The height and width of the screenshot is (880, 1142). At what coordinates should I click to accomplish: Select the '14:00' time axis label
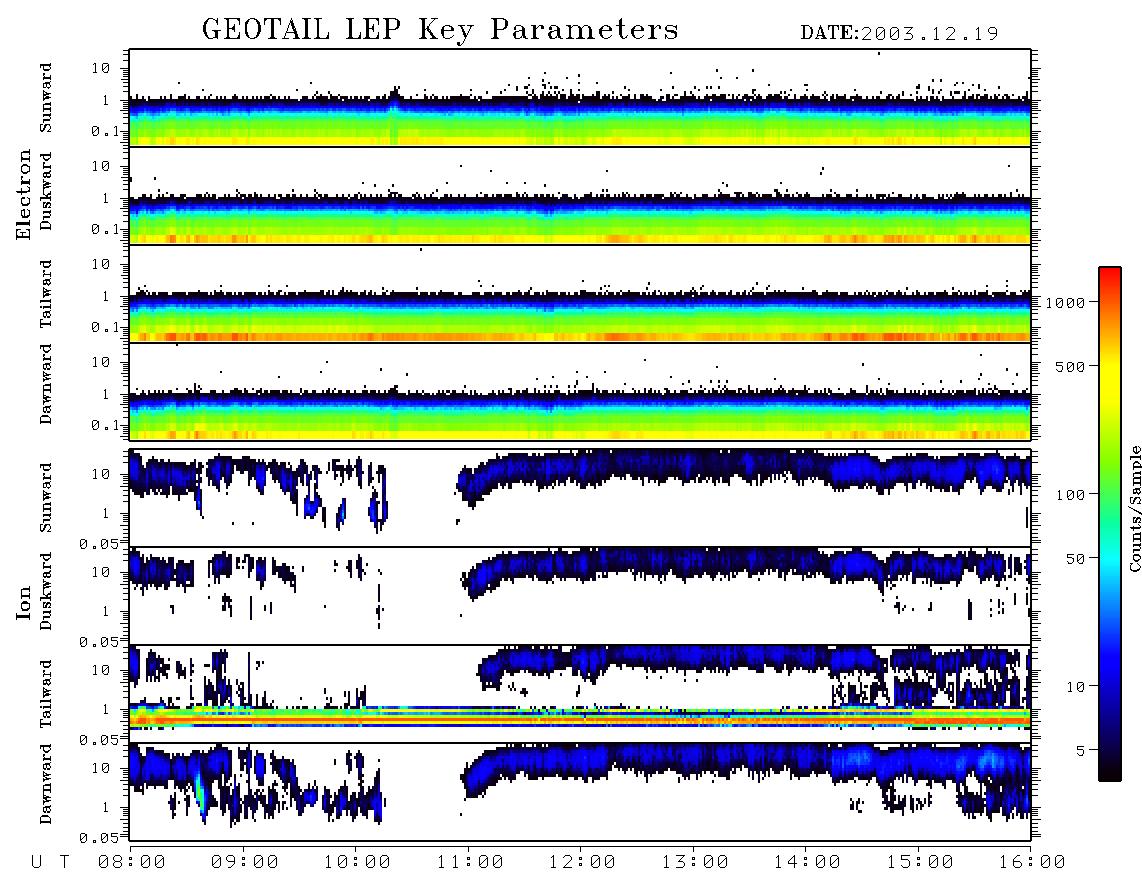point(807,863)
